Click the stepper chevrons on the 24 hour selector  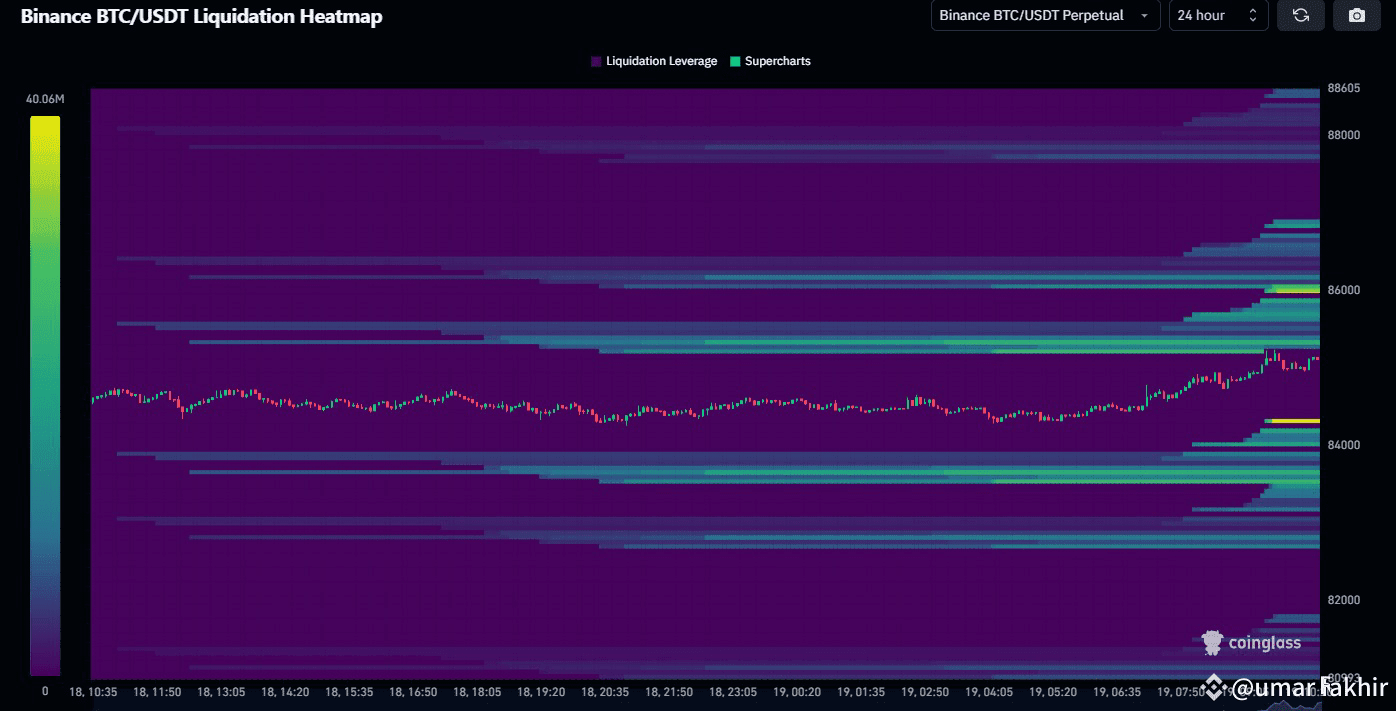(x=1252, y=15)
